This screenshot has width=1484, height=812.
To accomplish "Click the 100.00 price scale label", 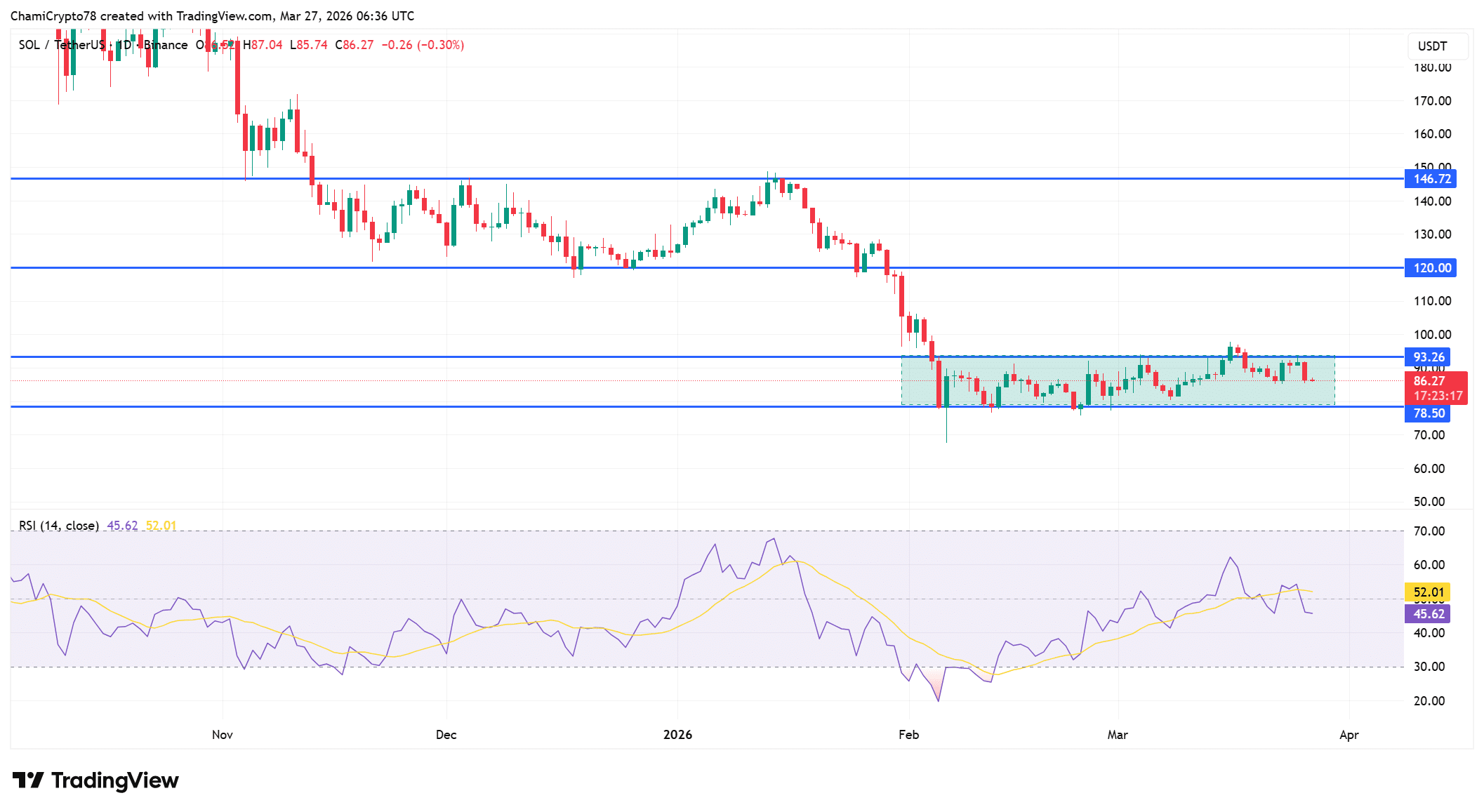I will point(1432,335).
